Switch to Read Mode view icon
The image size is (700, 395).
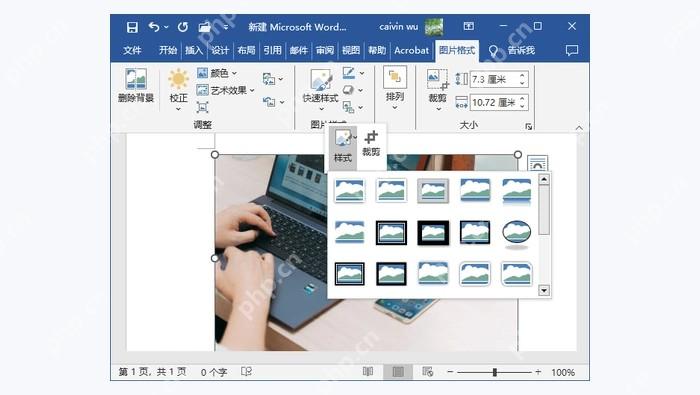pos(367,371)
